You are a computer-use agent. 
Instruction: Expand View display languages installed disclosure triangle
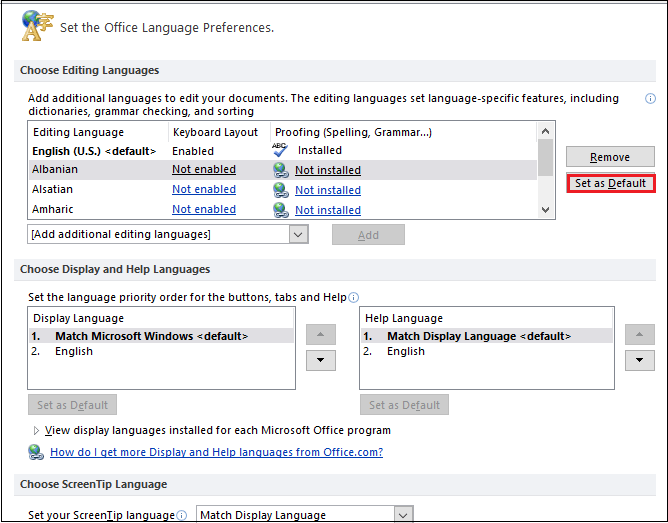tap(36, 431)
